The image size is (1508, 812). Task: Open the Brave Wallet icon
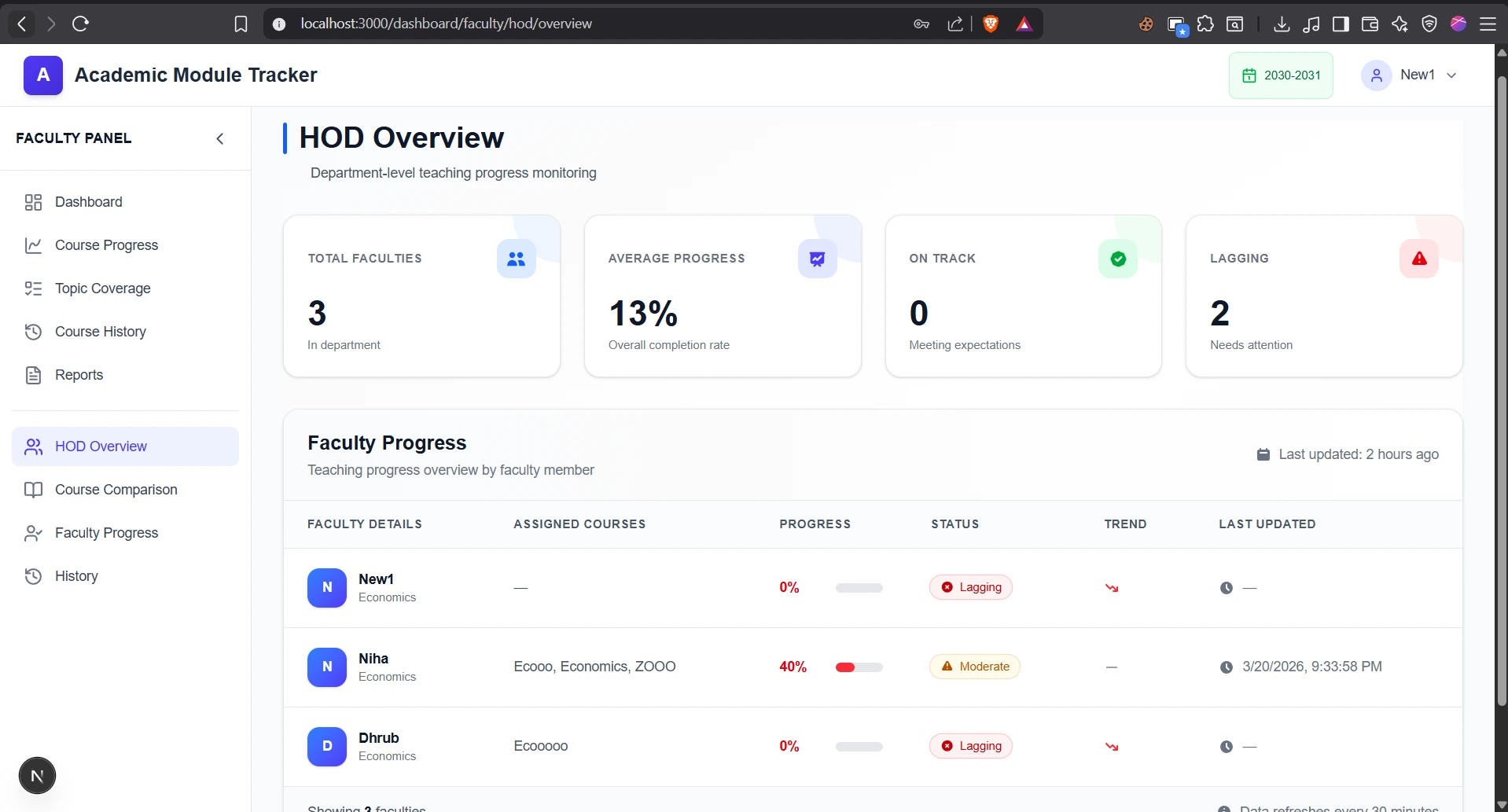click(1370, 24)
